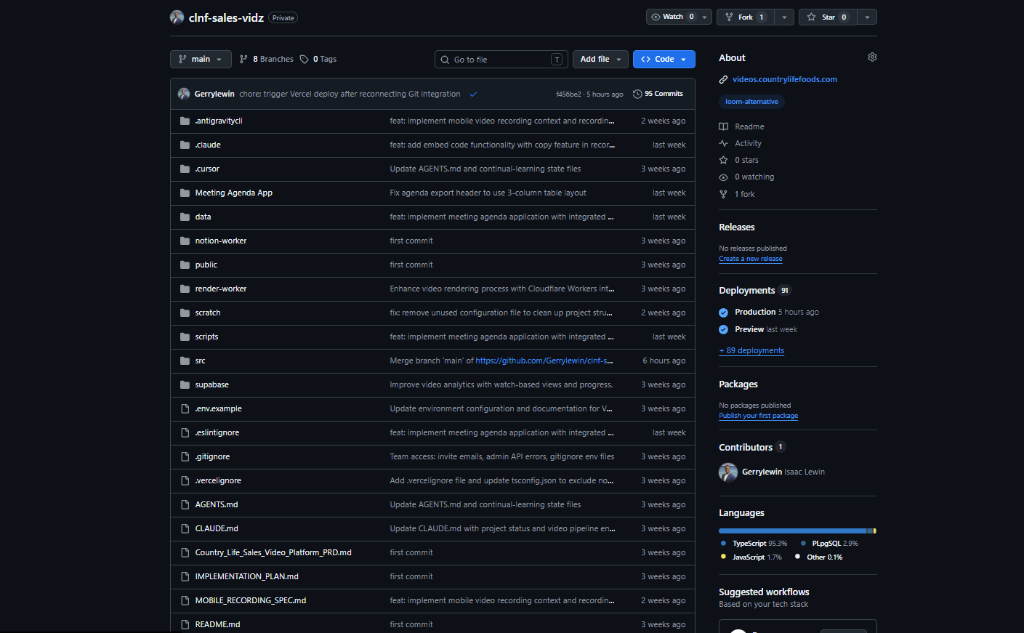Open the 0 Tags link
Viewport: 1024px width, 633px height.
(x=319, y=59)
